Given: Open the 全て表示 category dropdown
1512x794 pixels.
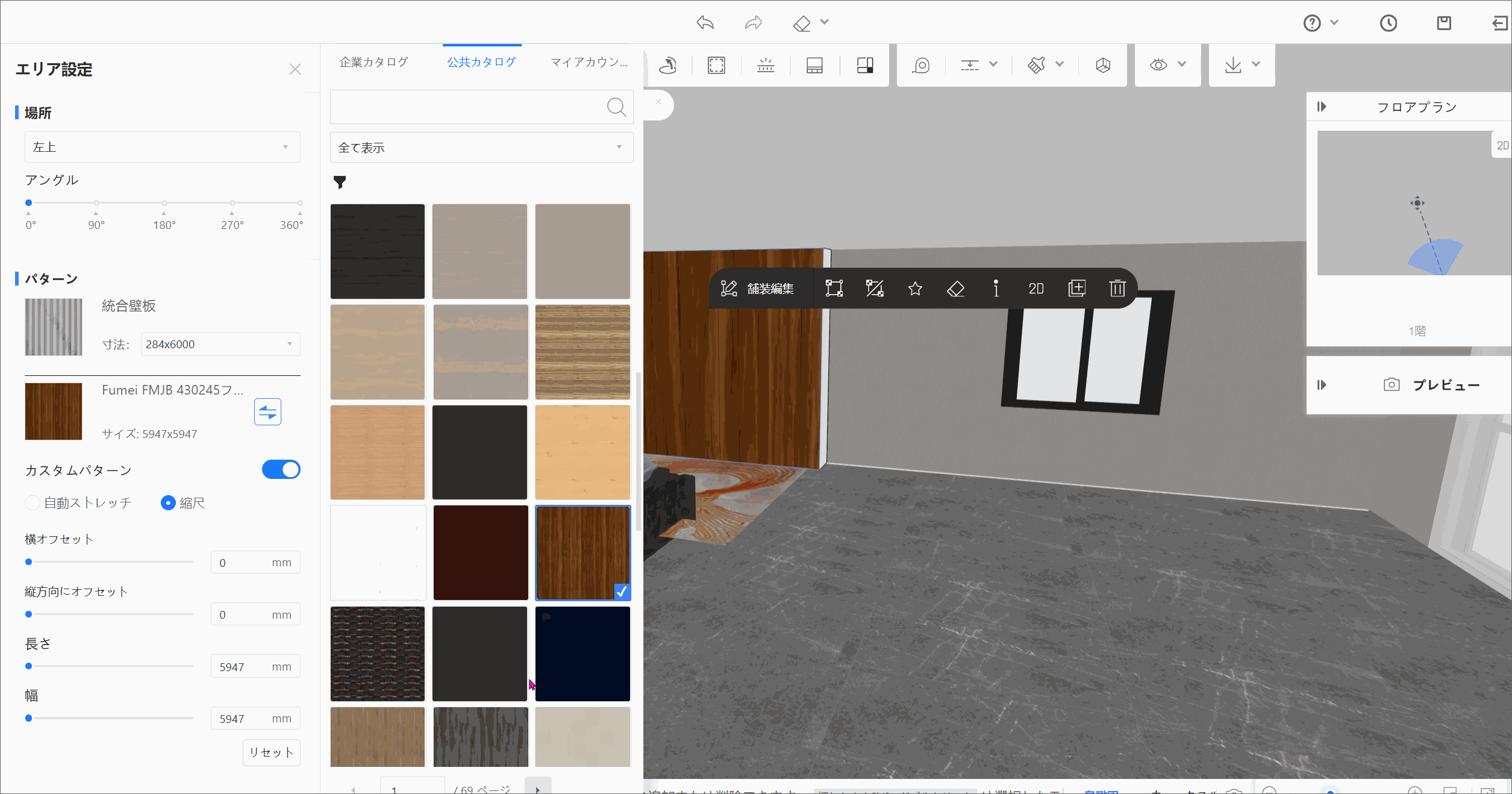Looking at the screenshot, I should point(482,148).
